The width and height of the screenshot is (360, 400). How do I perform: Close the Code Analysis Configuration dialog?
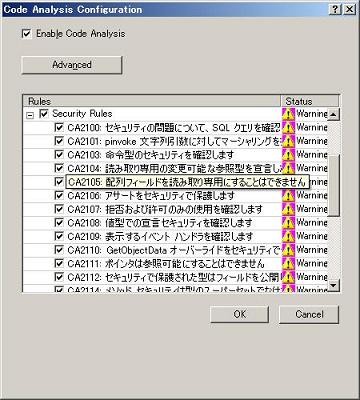click(349, 9)
